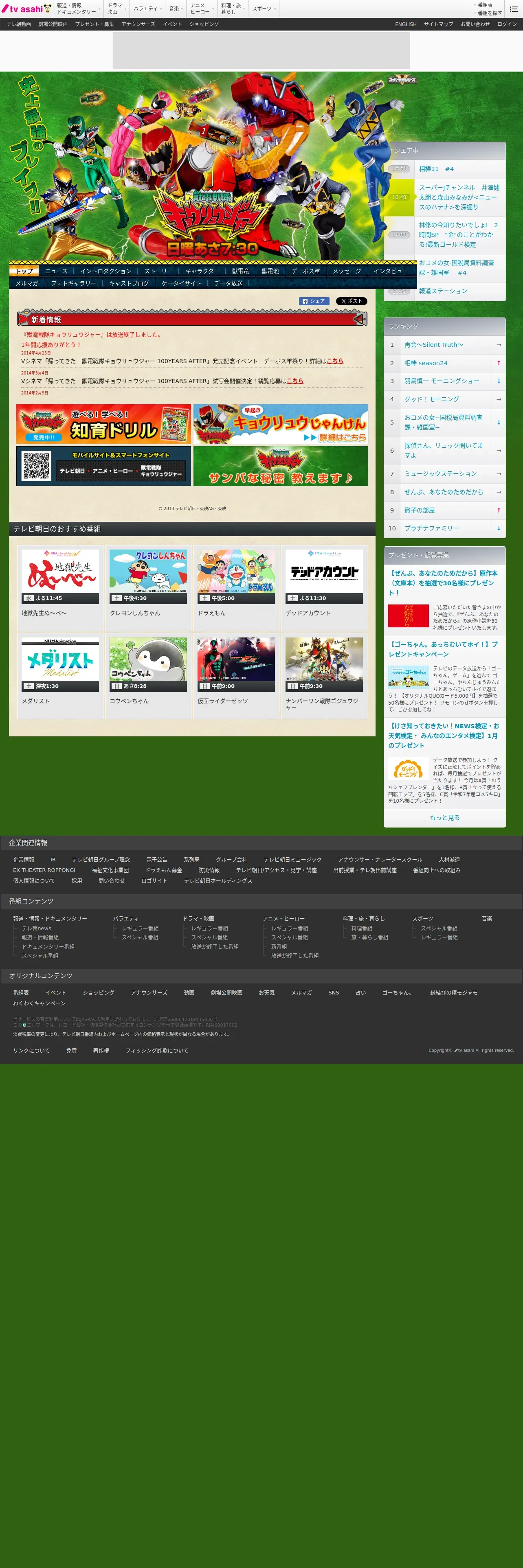Switch to the ニュース tab
This screenshot has height=1568, width=523.
(x=56, y=271)
